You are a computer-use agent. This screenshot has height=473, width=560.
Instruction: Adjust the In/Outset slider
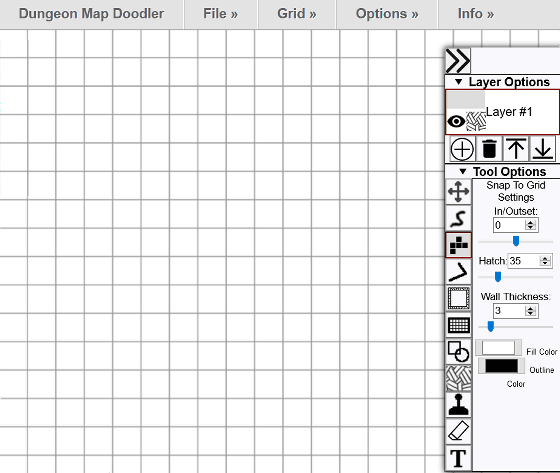point(516,242)
